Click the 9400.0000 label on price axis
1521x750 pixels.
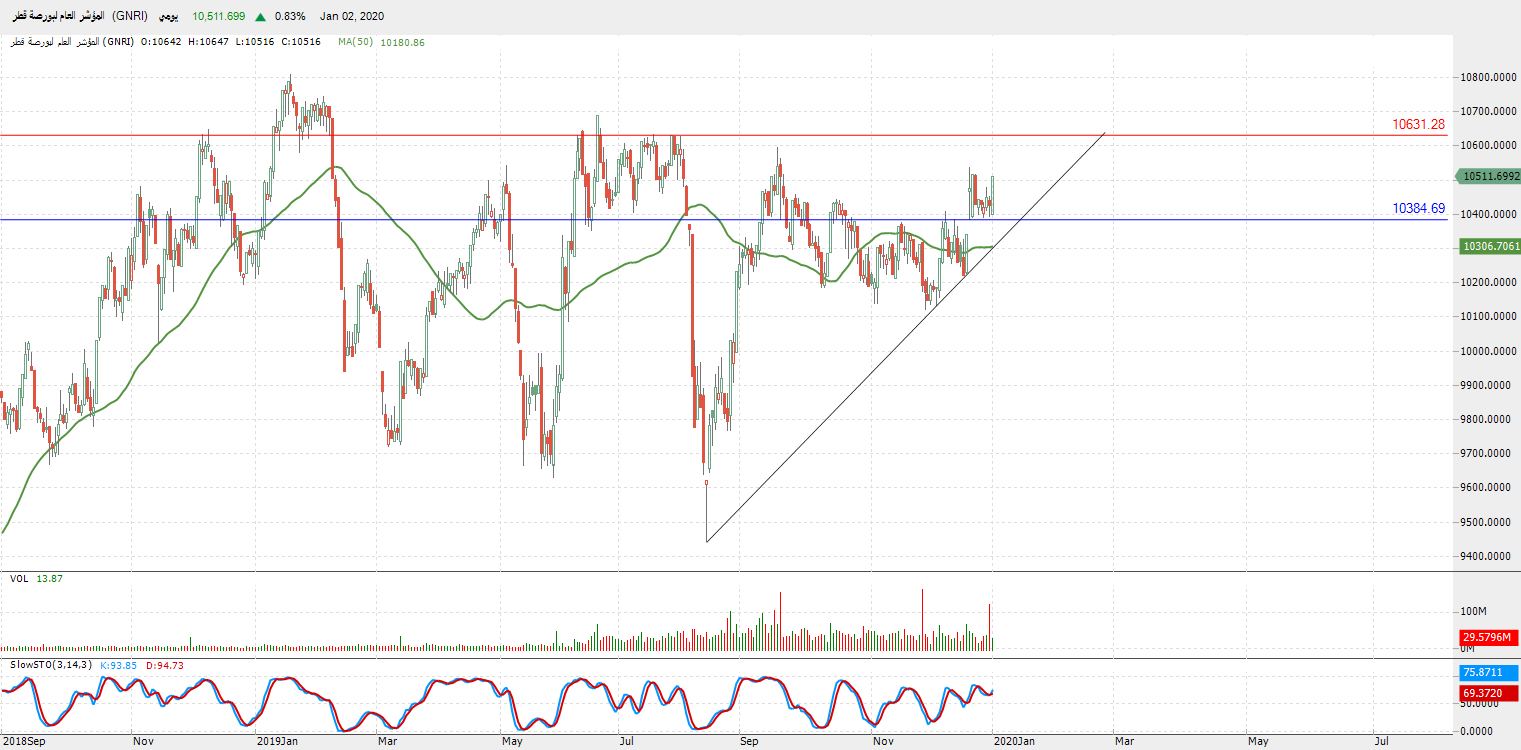click(1490, 556)
